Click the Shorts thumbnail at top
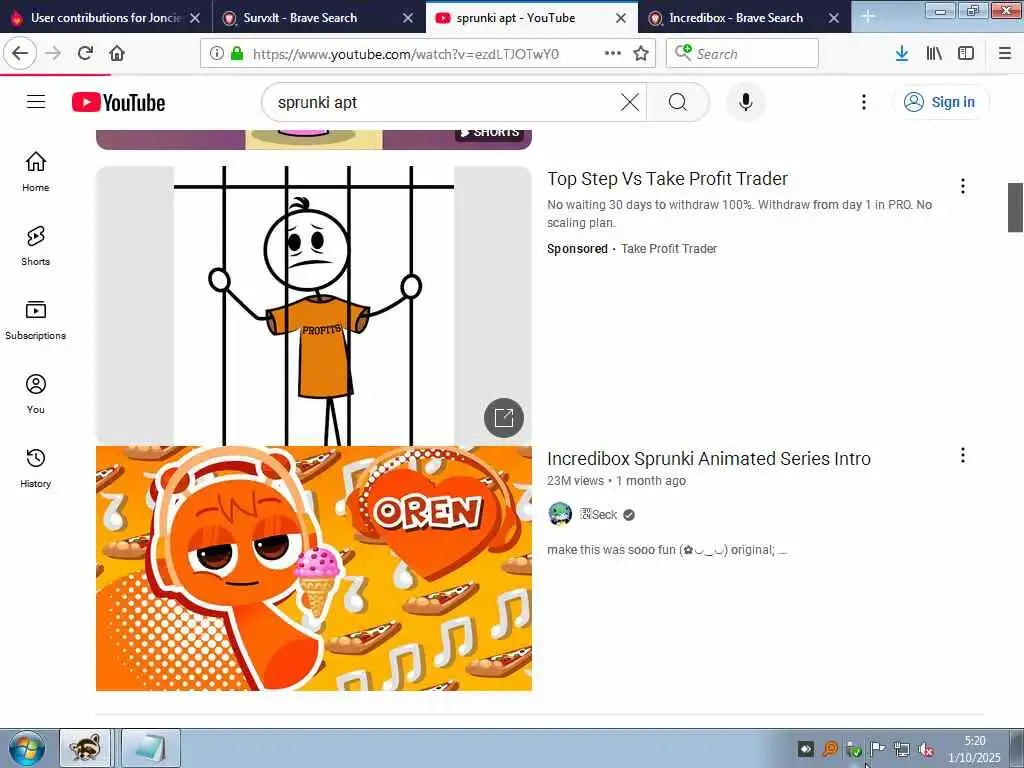Image resolution: width=1024 pixels, height=768 pixels. [x=313, y=139]
